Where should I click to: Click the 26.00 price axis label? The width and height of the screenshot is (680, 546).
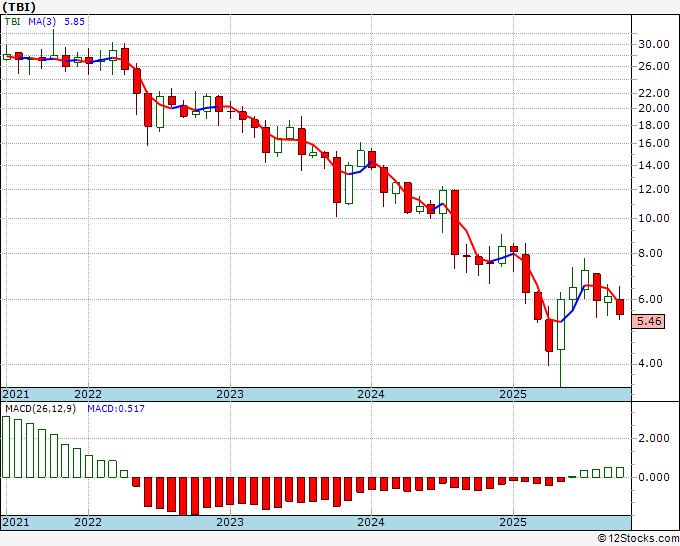click(x=654, y=66)
